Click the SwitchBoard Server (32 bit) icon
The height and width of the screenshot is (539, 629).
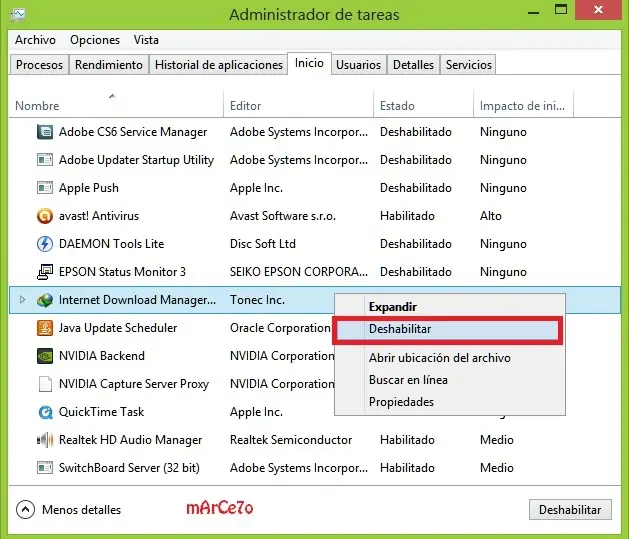tap(45, 468)
